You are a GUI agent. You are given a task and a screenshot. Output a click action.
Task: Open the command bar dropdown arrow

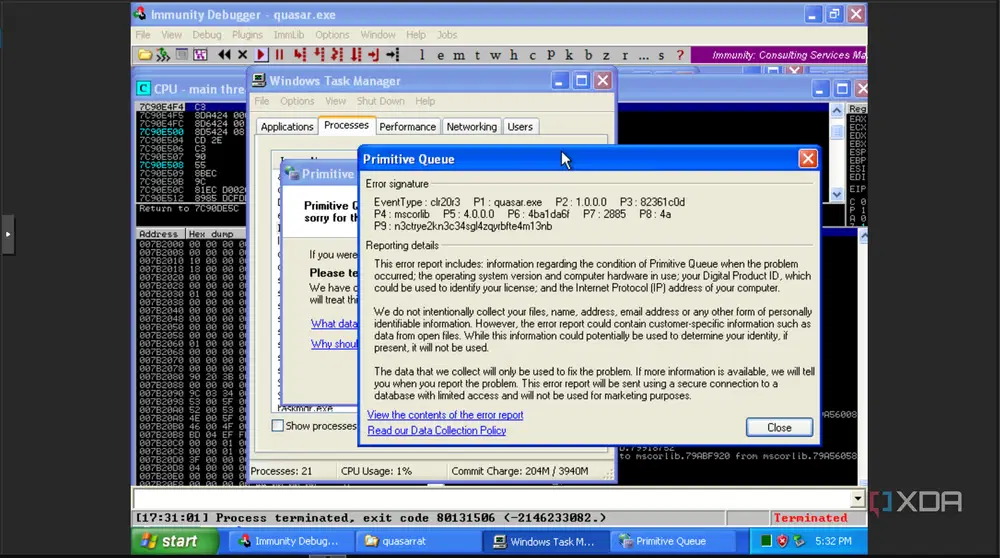pyautogui.click(x=858, y=499)
